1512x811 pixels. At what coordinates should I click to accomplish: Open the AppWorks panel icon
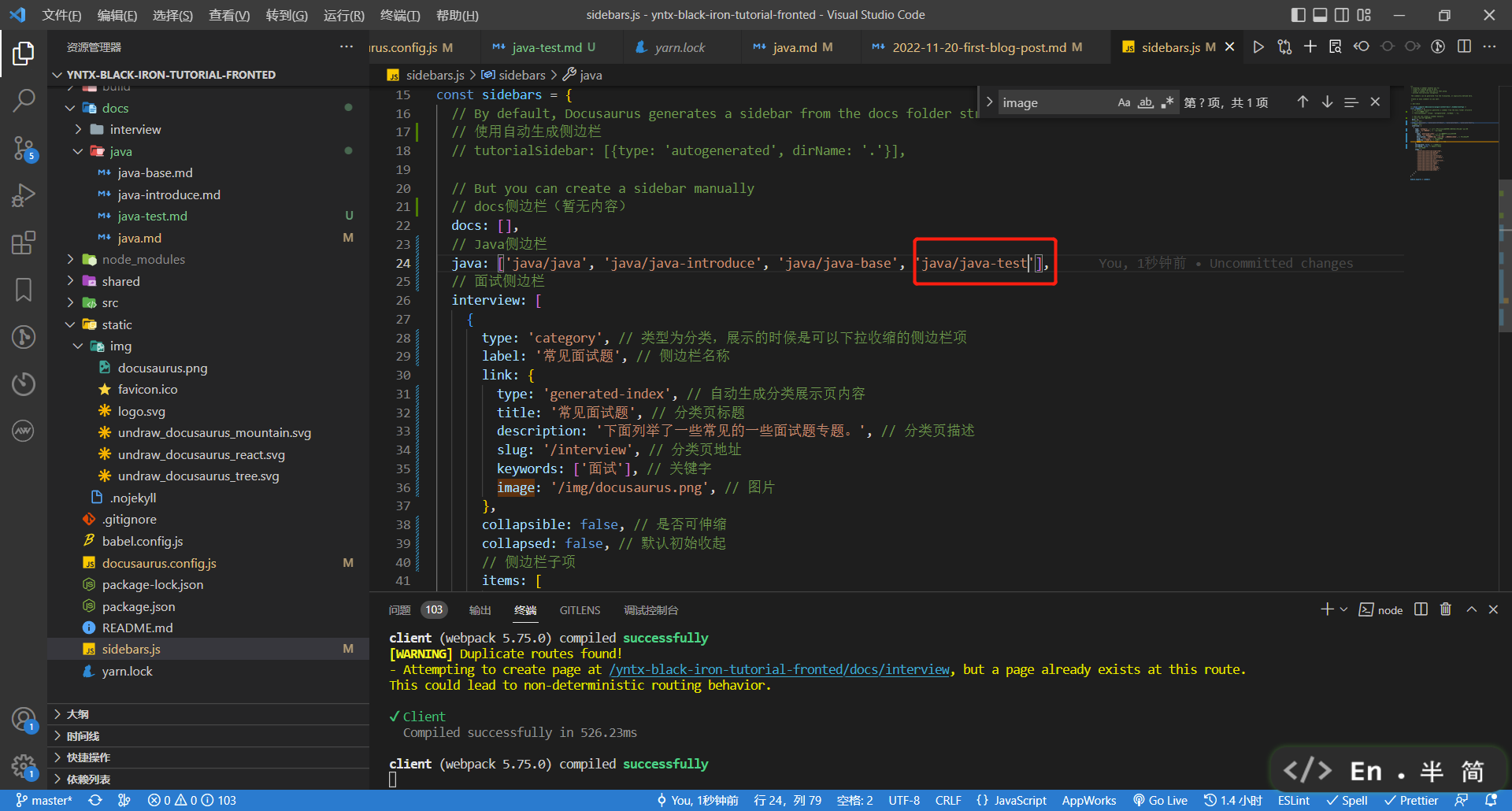(24, 431)
